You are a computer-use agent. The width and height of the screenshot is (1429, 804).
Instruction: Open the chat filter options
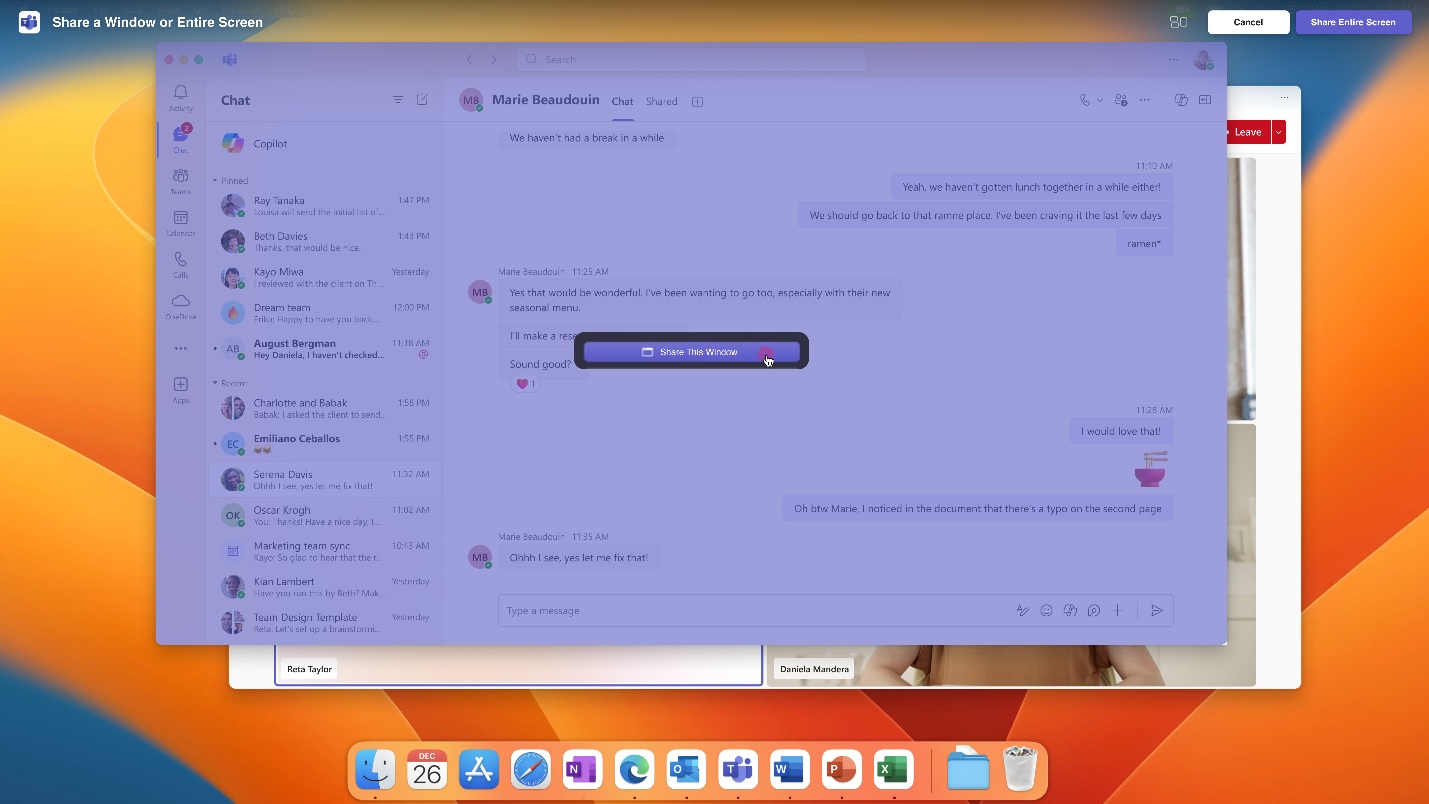click(398, 100)
